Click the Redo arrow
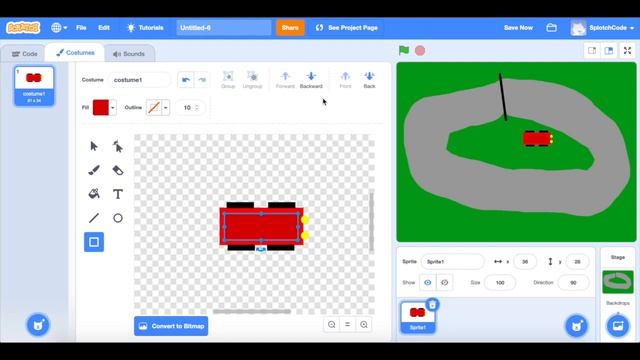Viewport: 640px width, 360px height. point(202,80)
